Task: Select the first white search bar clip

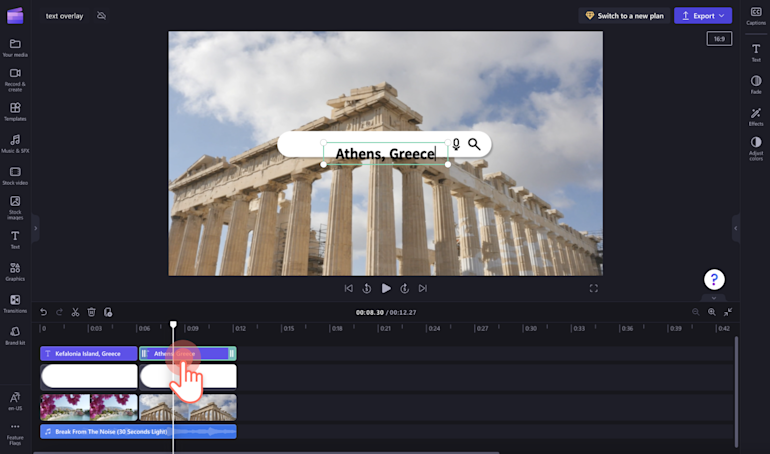Action: pyautogui.click(x=89, y=377)
